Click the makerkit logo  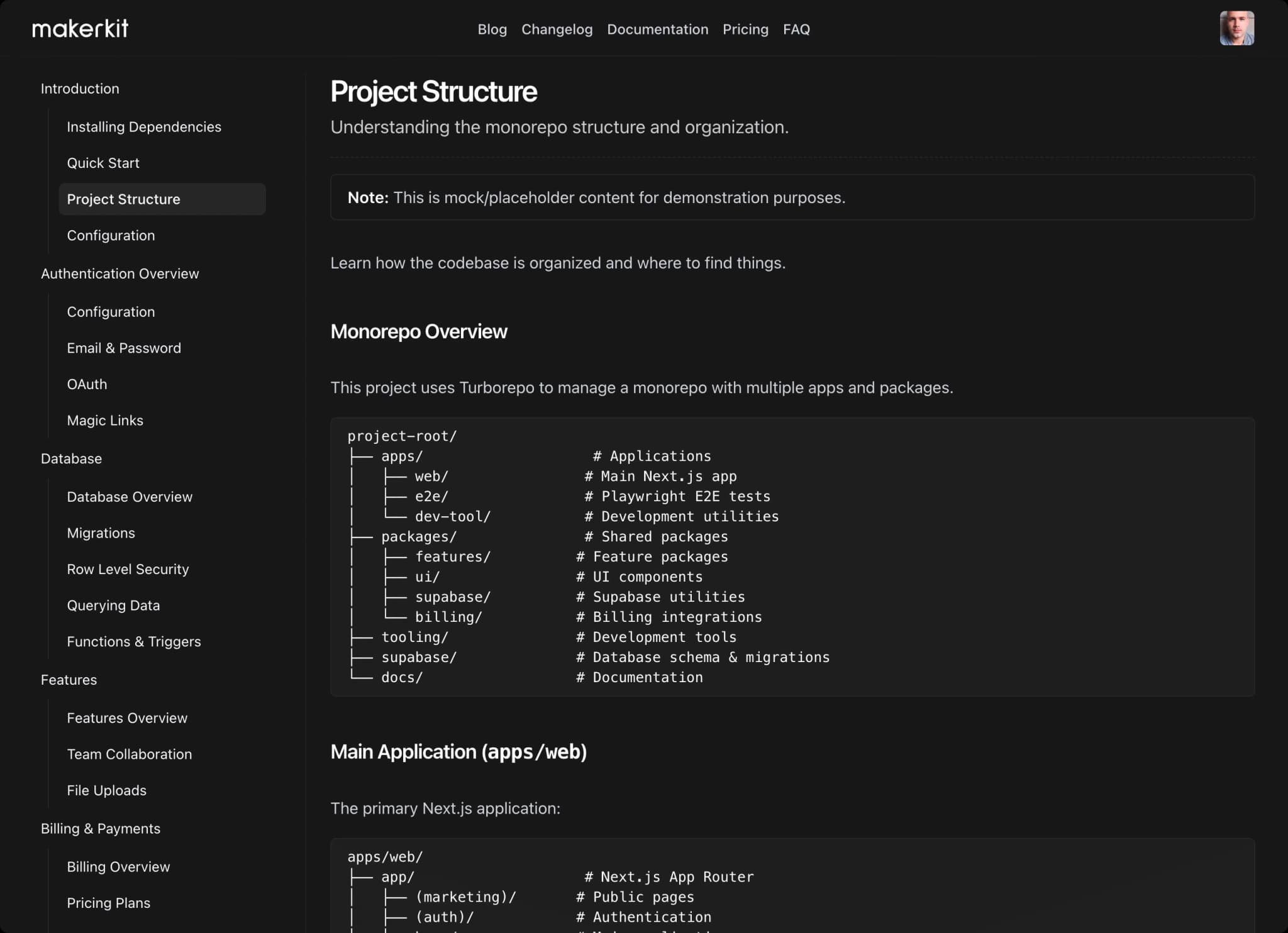79,28
